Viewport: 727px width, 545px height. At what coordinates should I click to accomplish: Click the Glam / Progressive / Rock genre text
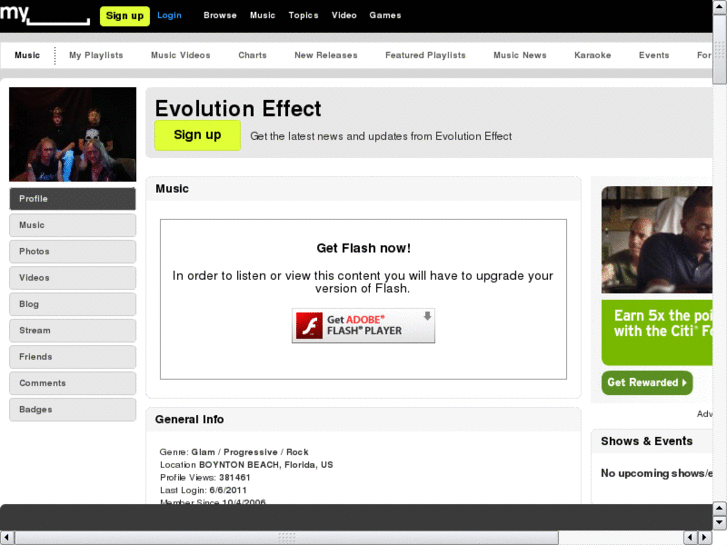click(x=250, y=452)
